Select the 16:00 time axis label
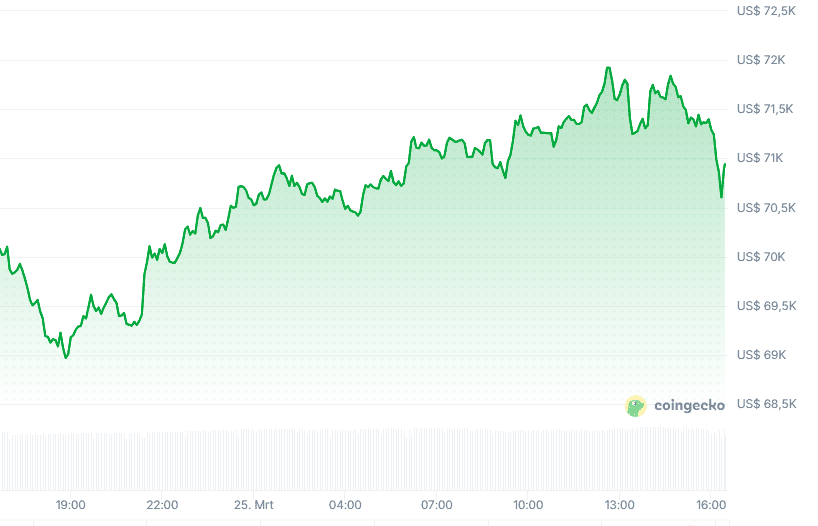Image resolution: width=818 pixels, height=526 pixels. (x=711, y=505)
